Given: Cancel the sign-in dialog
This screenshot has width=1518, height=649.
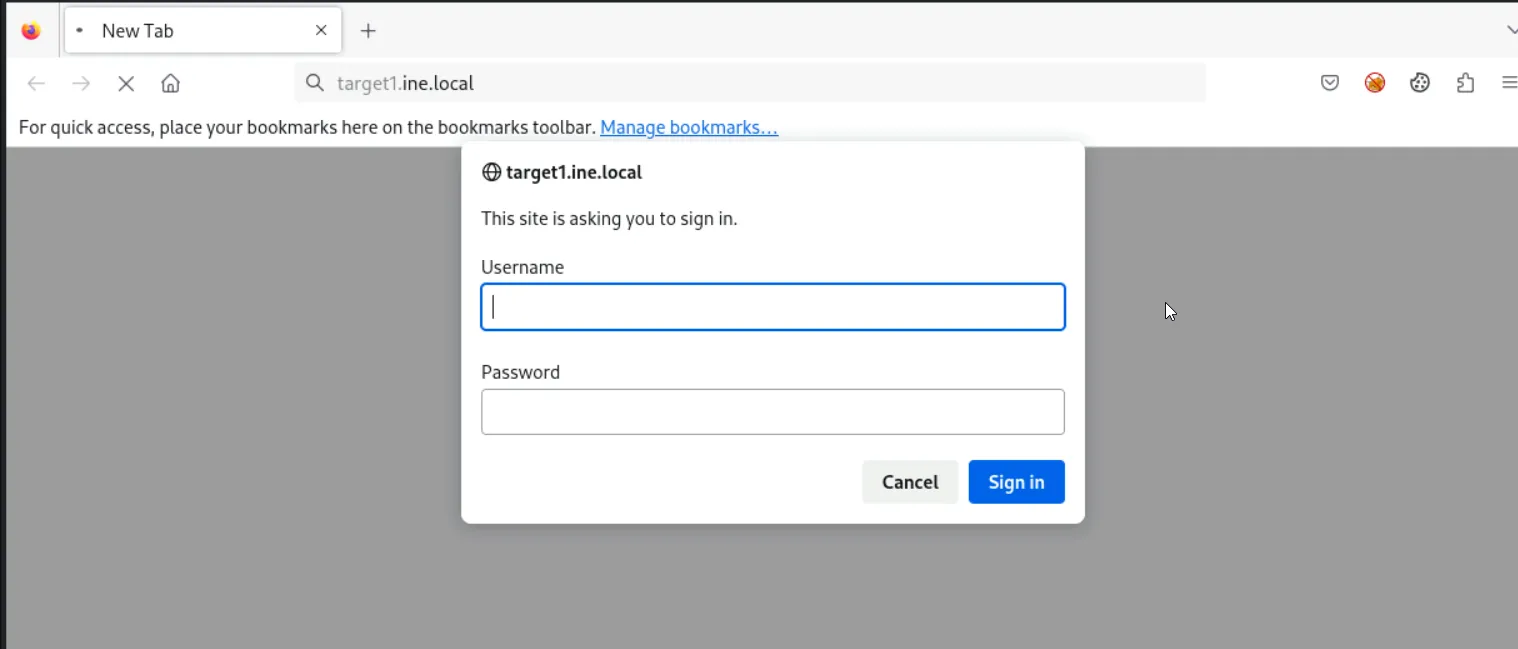Looking at the screenshot, I should (x=909, y=481).
